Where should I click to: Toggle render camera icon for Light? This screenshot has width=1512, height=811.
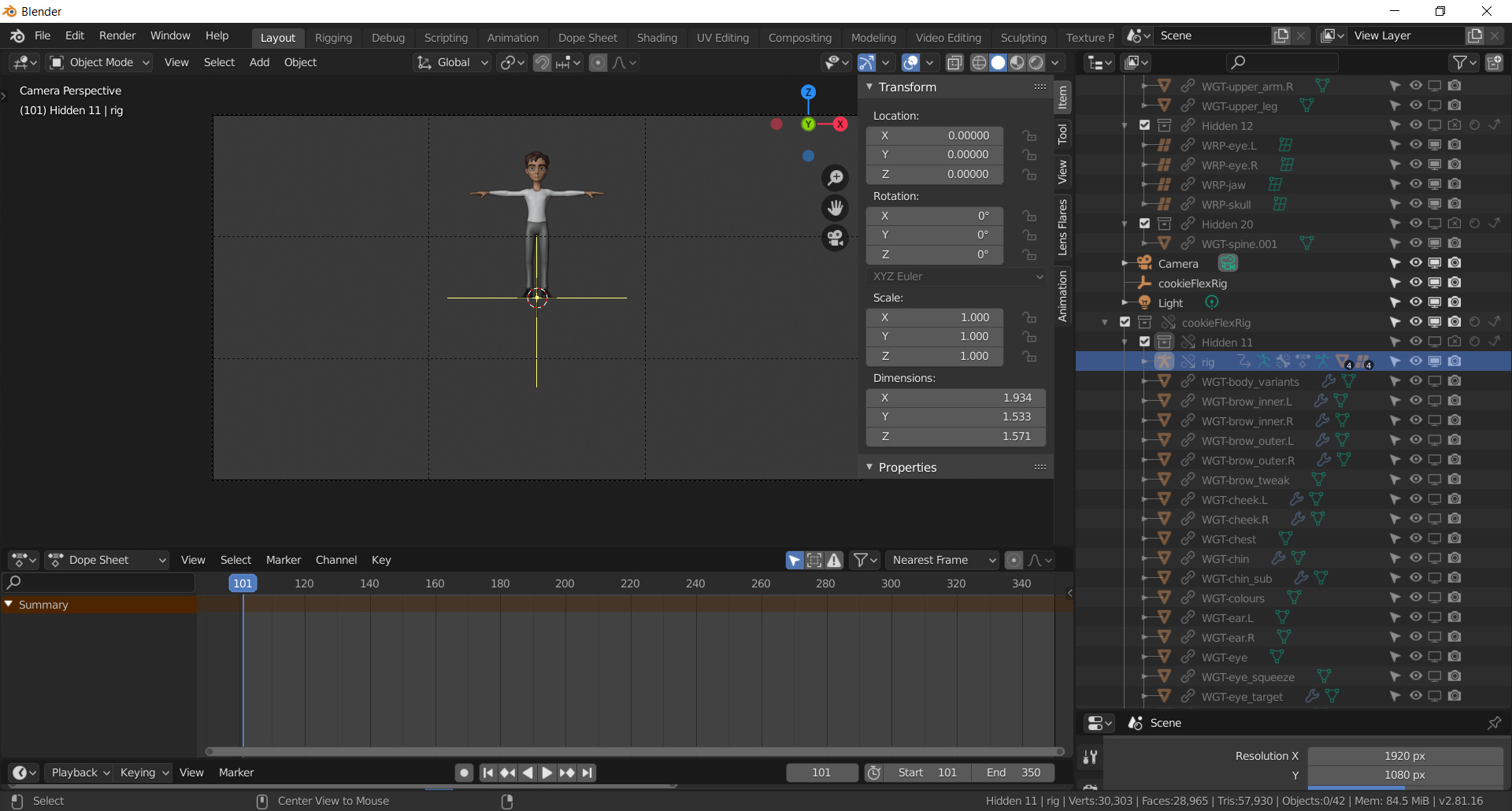[1455, 302]
